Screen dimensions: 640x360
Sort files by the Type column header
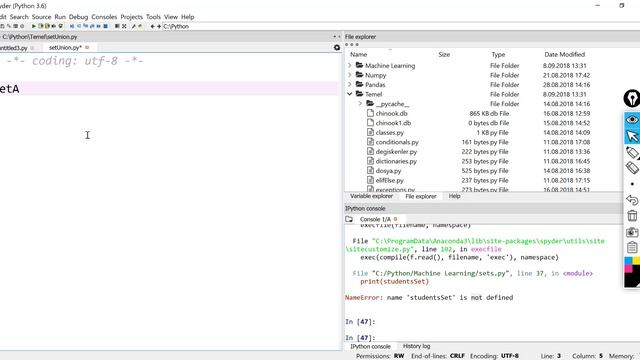498,54
